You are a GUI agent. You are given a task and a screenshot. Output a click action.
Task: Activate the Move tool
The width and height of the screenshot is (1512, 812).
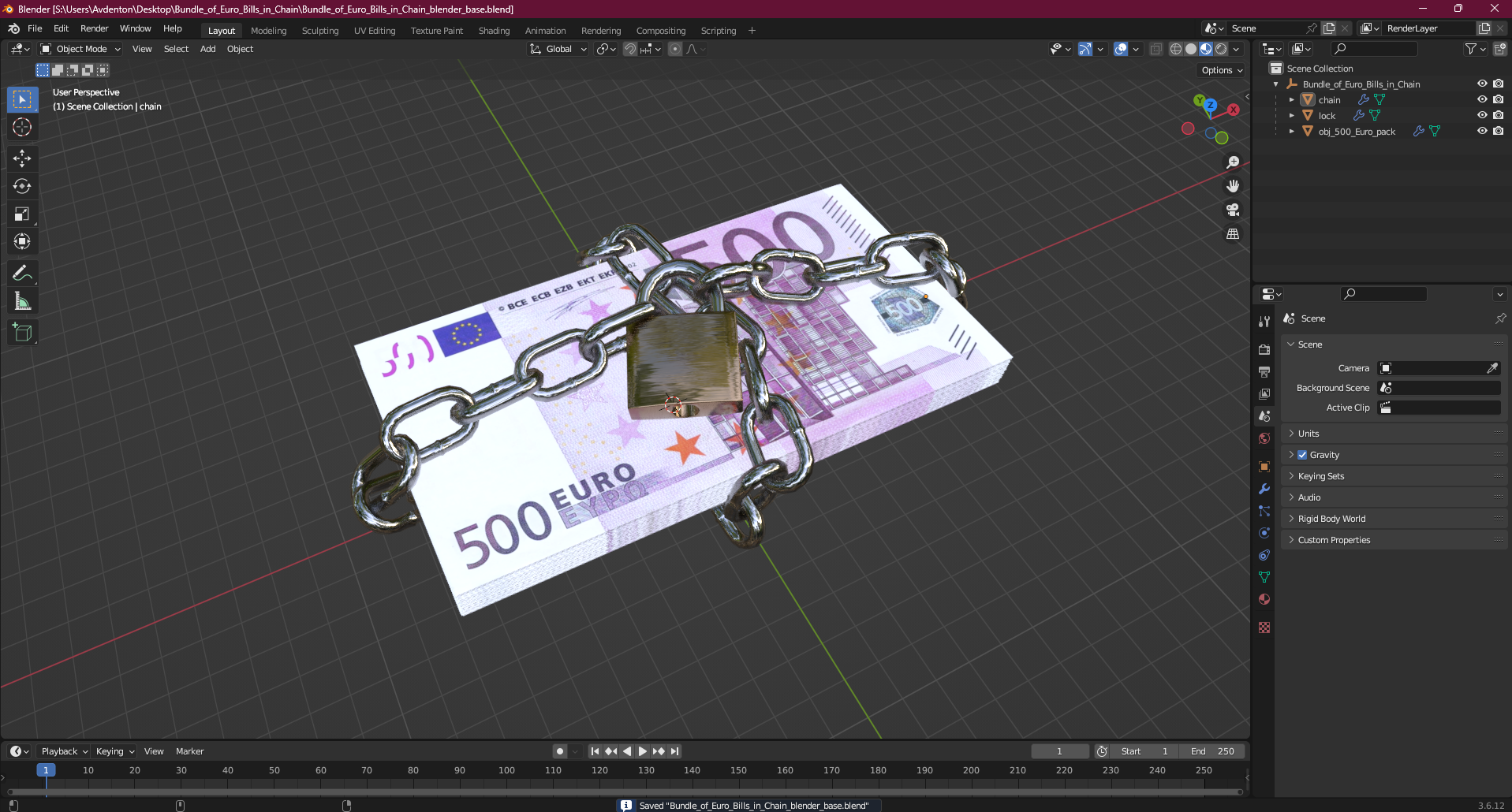(x=22, y=158)
